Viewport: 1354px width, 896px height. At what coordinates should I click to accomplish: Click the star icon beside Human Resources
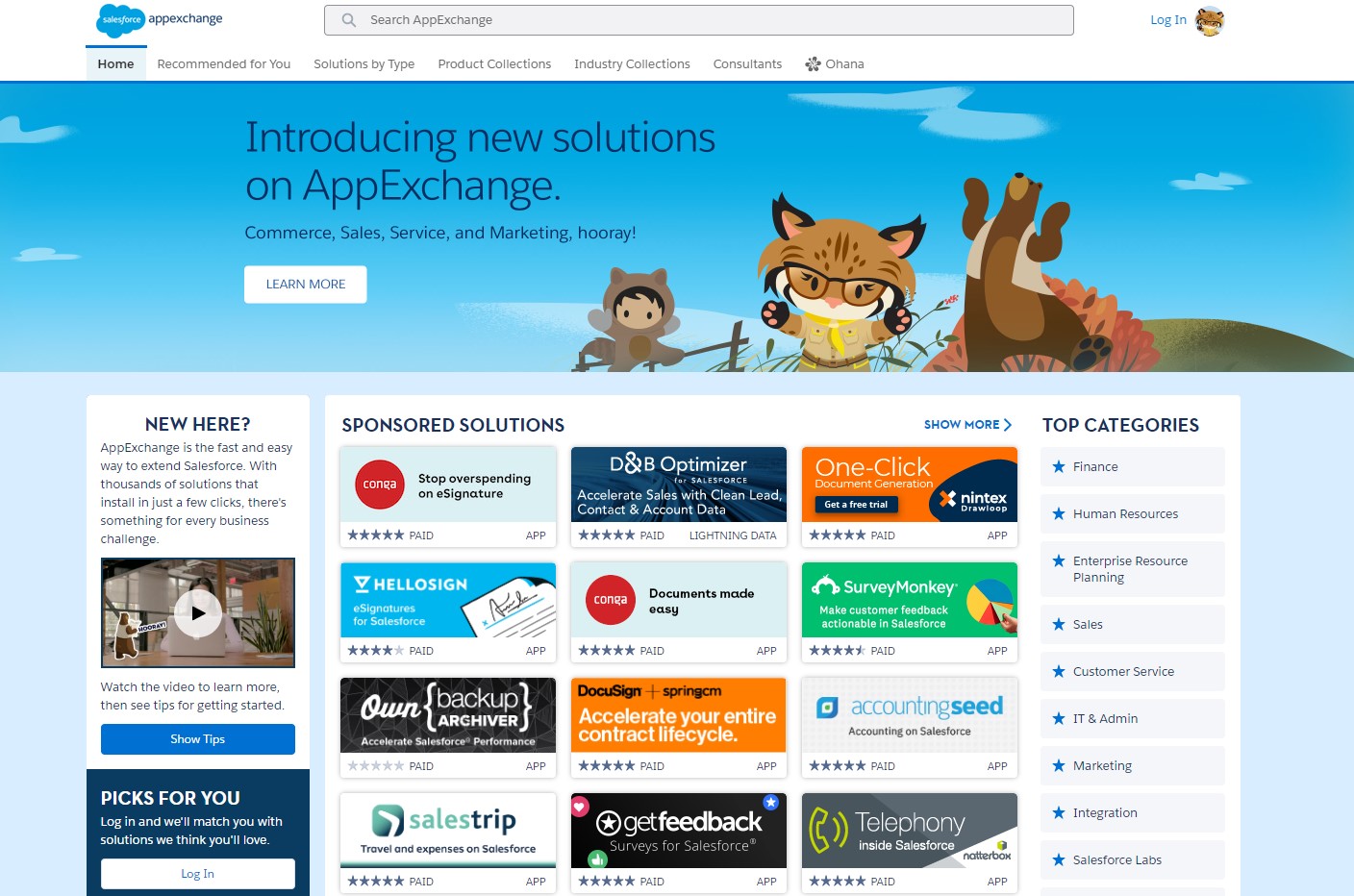[1059, 513]
